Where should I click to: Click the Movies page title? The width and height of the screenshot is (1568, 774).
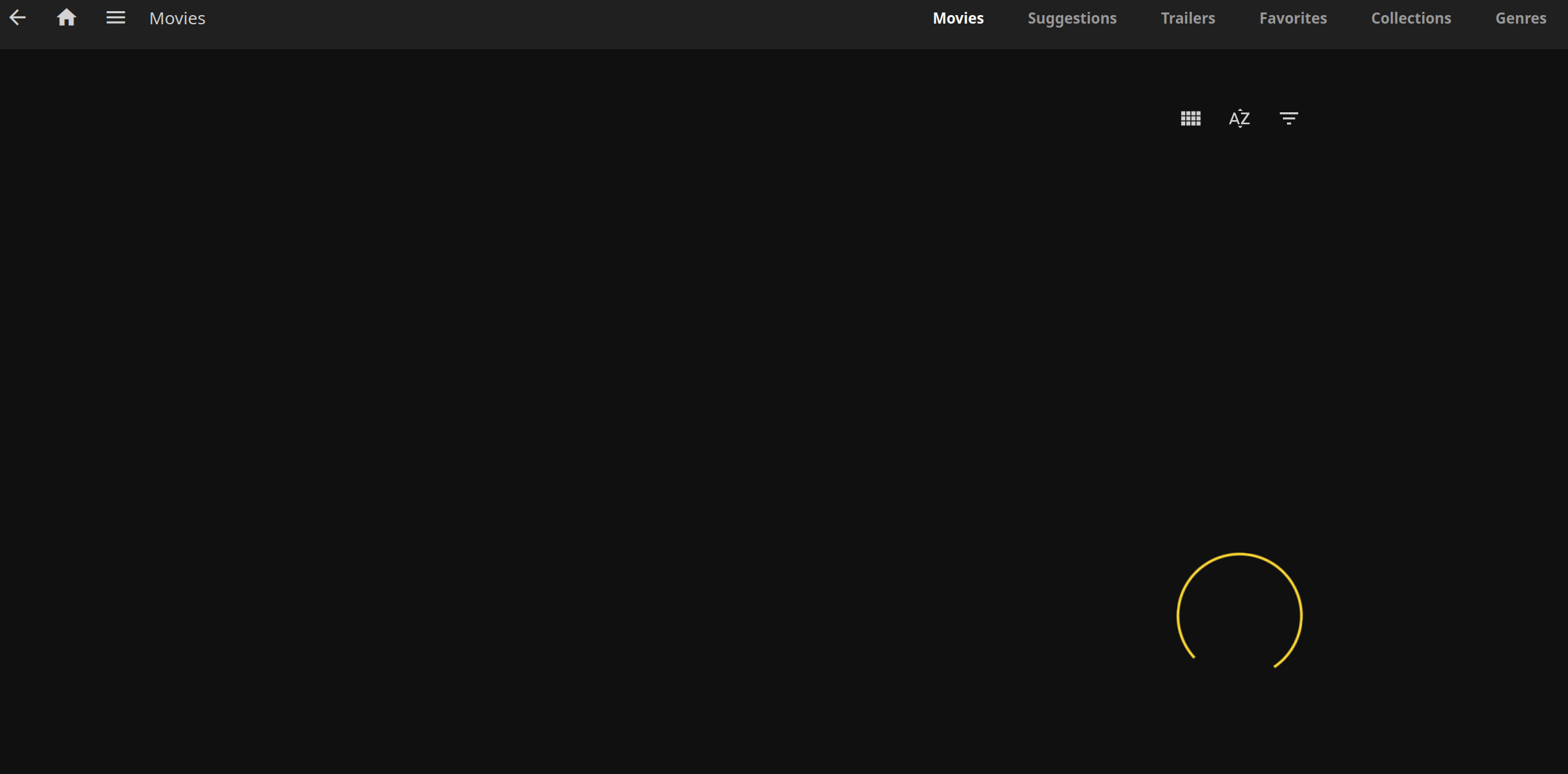point(177,18)
